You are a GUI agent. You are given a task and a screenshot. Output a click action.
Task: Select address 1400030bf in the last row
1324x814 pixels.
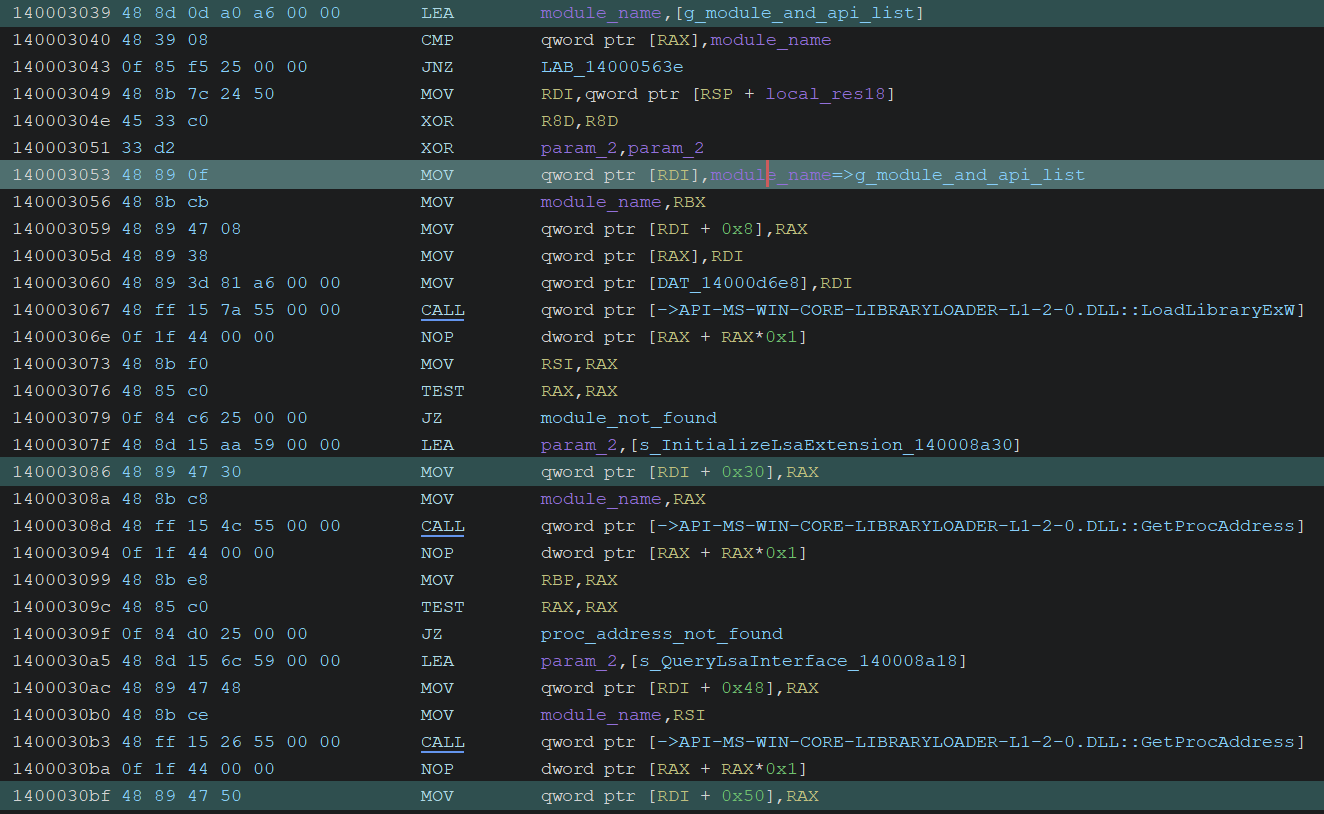(x=60, y=796)
